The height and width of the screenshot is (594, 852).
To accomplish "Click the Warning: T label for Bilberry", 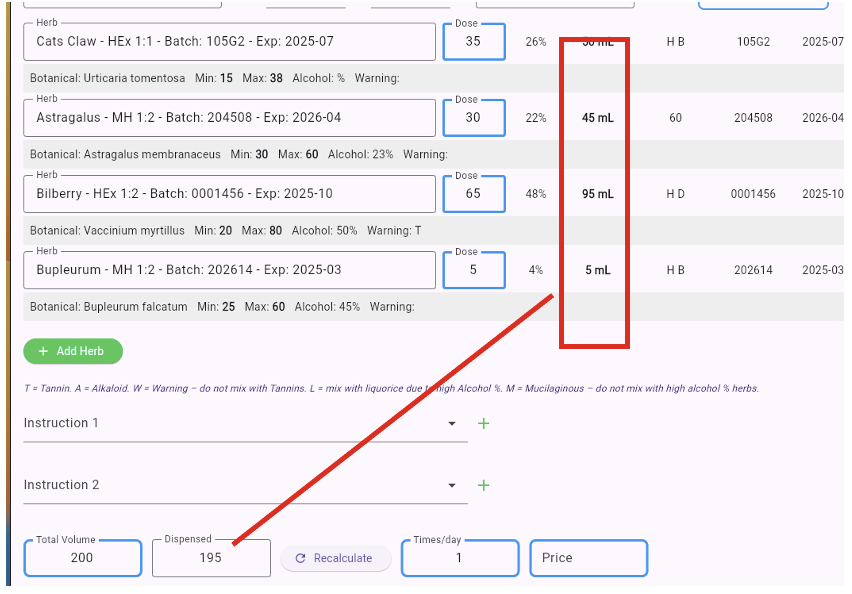I will pos(394,230).
